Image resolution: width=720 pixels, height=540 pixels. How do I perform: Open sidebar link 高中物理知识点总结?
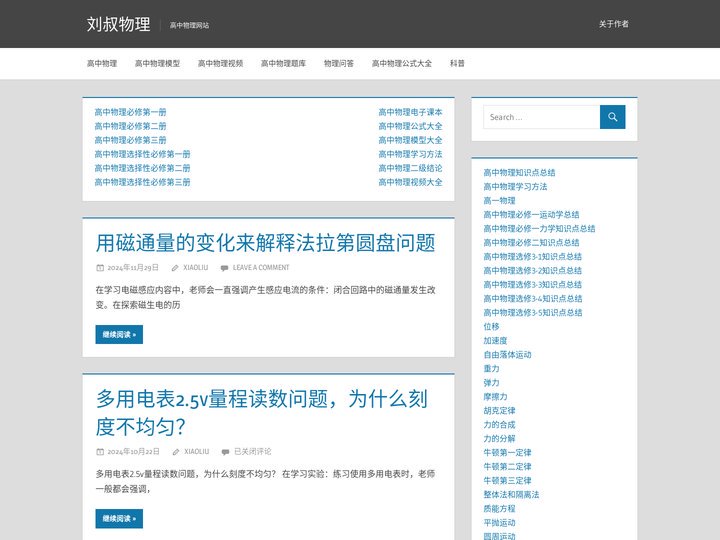click(x=519, y=173)
